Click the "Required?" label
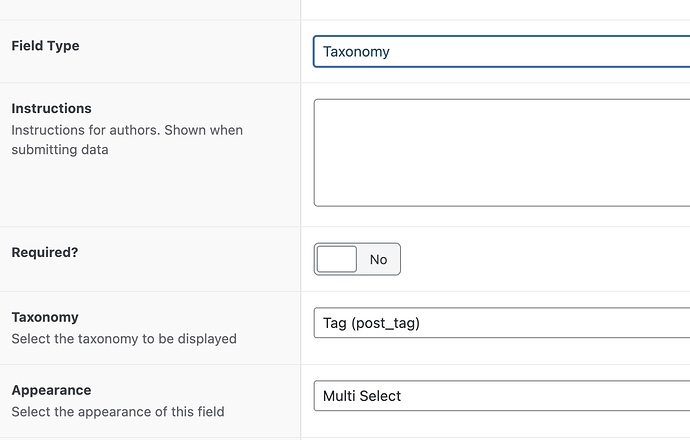 tap(44, 252)
